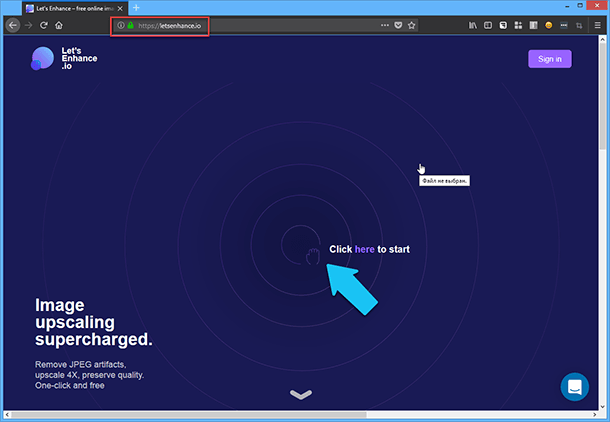Click the vertical scrollbar thumb
The image size is (610, 422).
click(x=603, y=96)
